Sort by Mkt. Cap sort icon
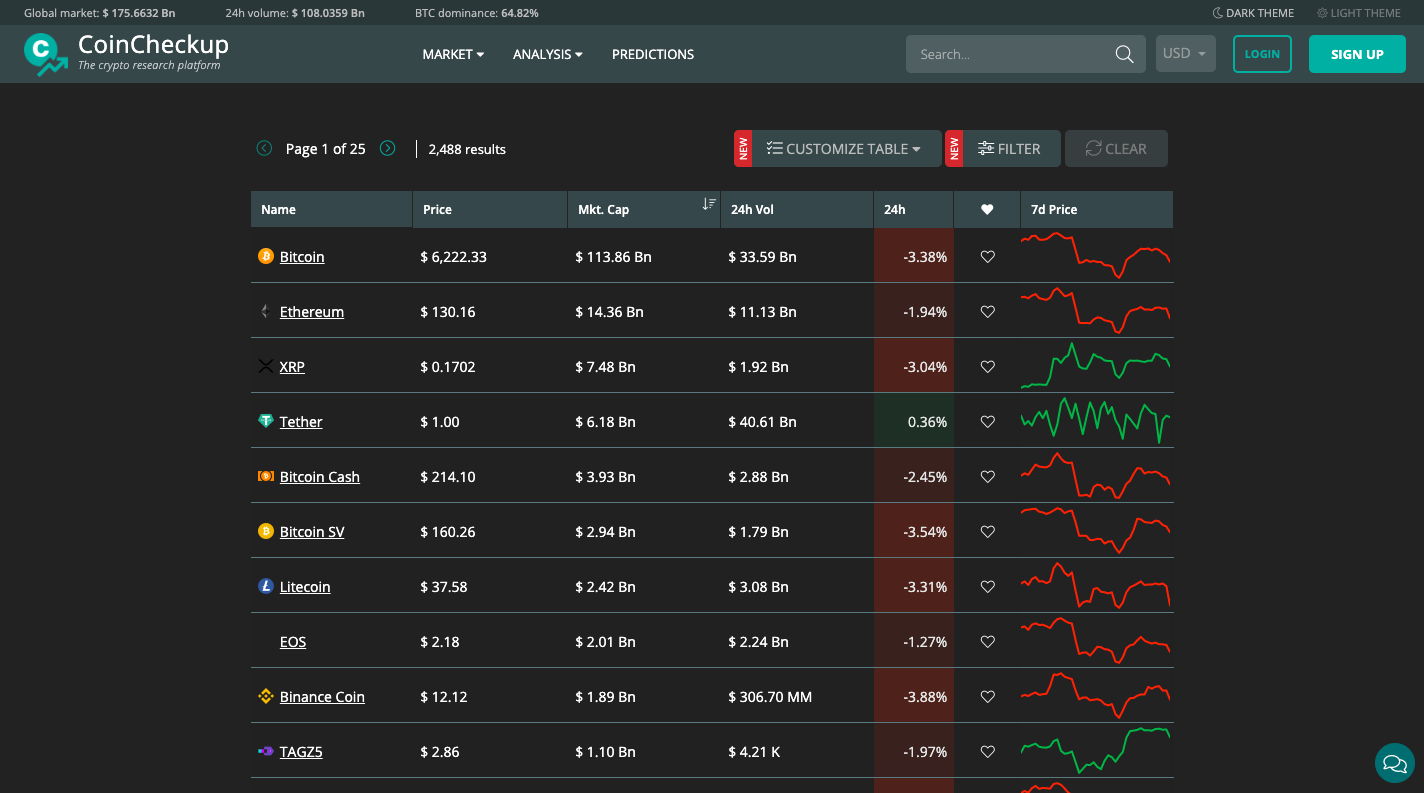Viewport: 1424px width, 793px height. tap(709, 204)
